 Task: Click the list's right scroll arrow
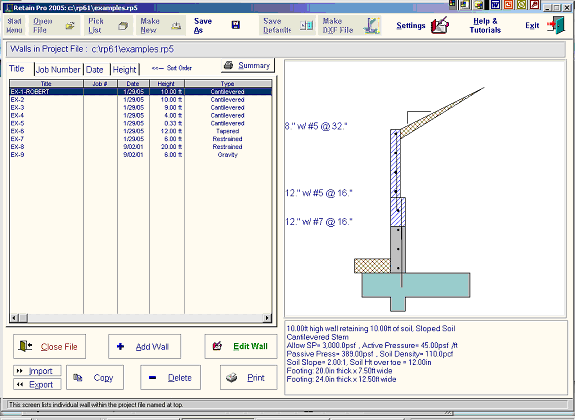tap(267, 318)
